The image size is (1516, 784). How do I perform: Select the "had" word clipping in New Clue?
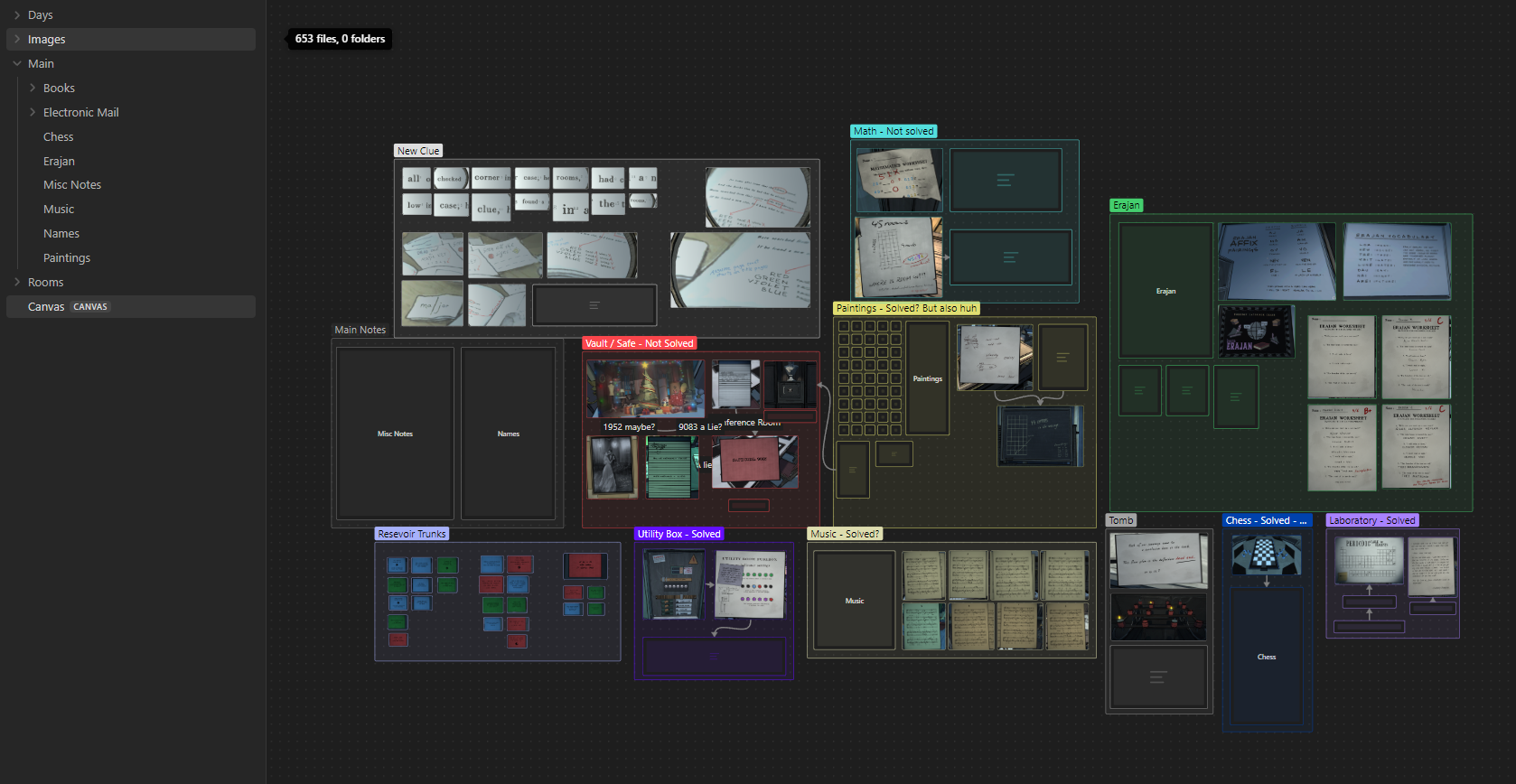(x=608, y=178)
